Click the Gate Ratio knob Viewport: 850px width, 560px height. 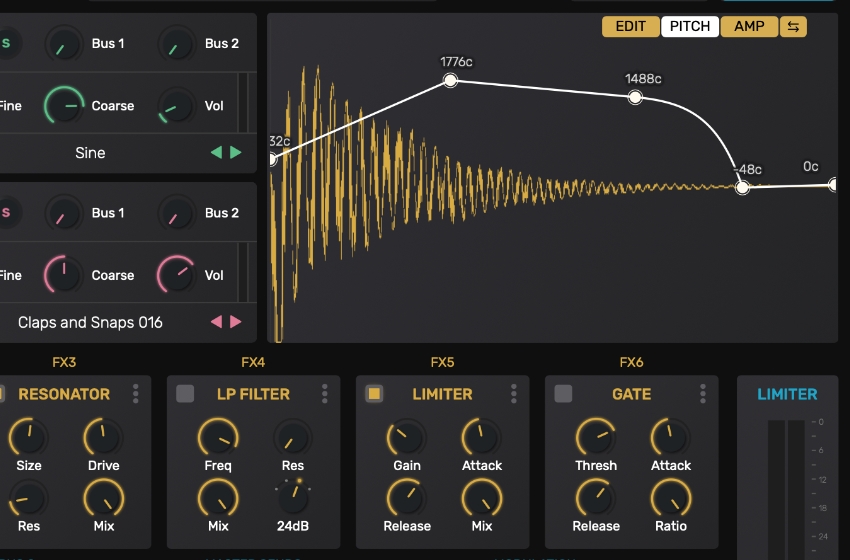pyautogui.click(x=671, y=498)
